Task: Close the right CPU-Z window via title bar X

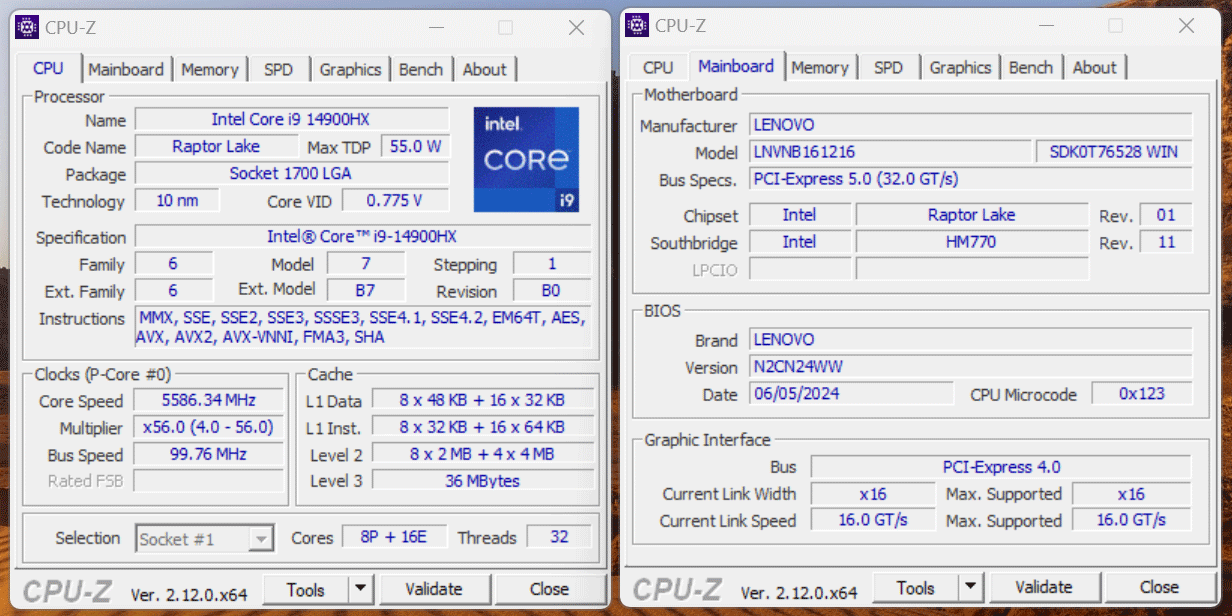Action: 1186,26
